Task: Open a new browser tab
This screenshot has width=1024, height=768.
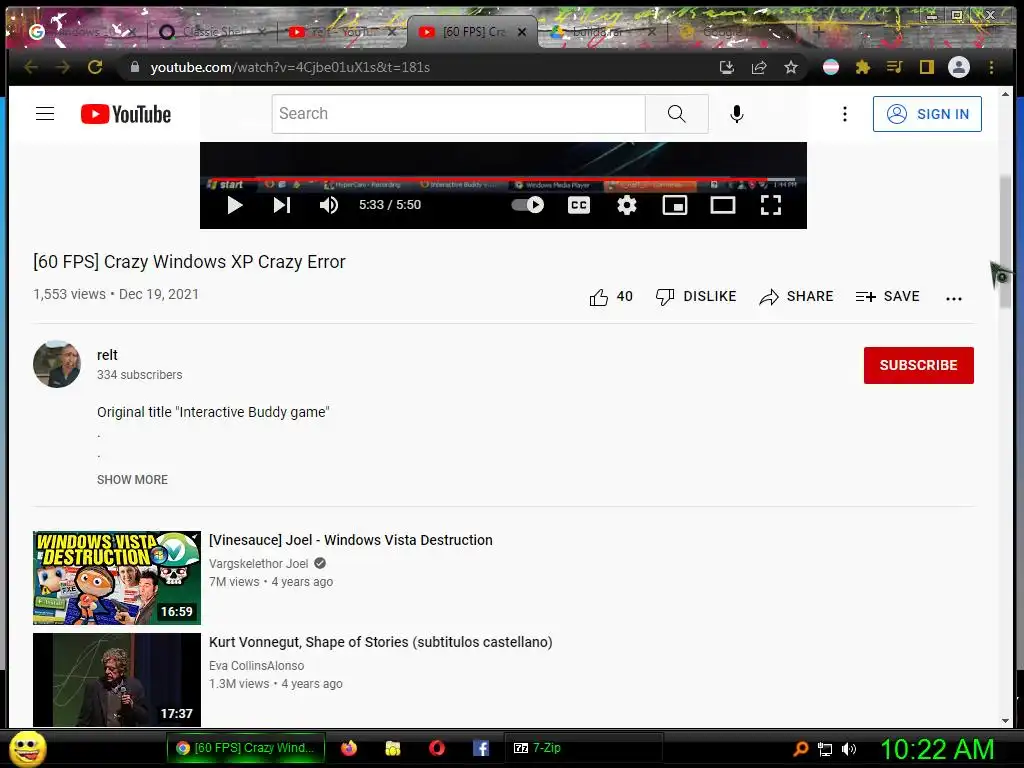Action: pos(818,31)
